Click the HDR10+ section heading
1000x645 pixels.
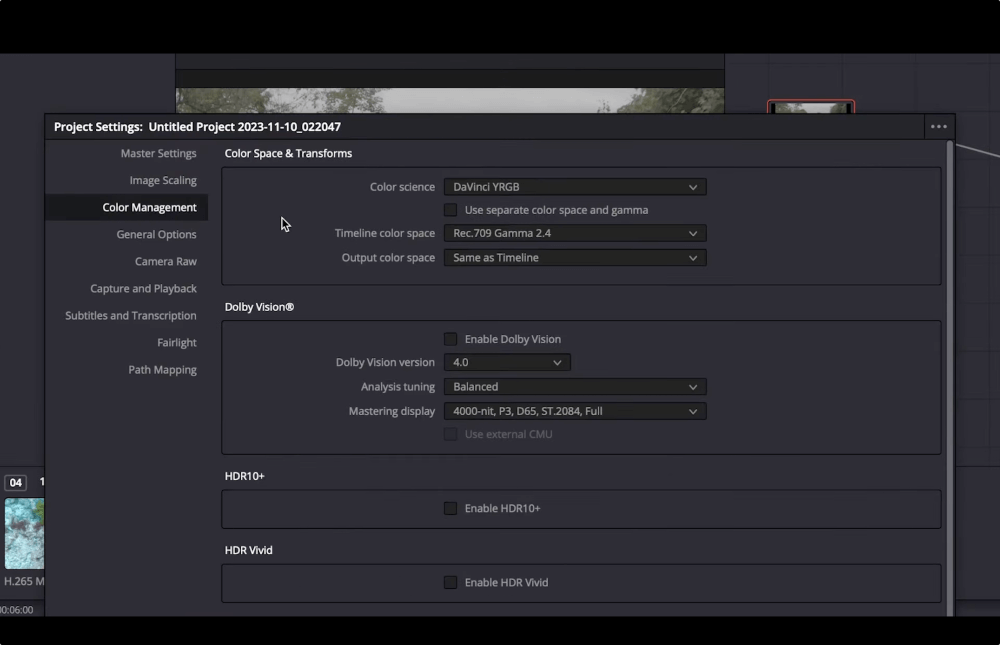pos(244,476)
